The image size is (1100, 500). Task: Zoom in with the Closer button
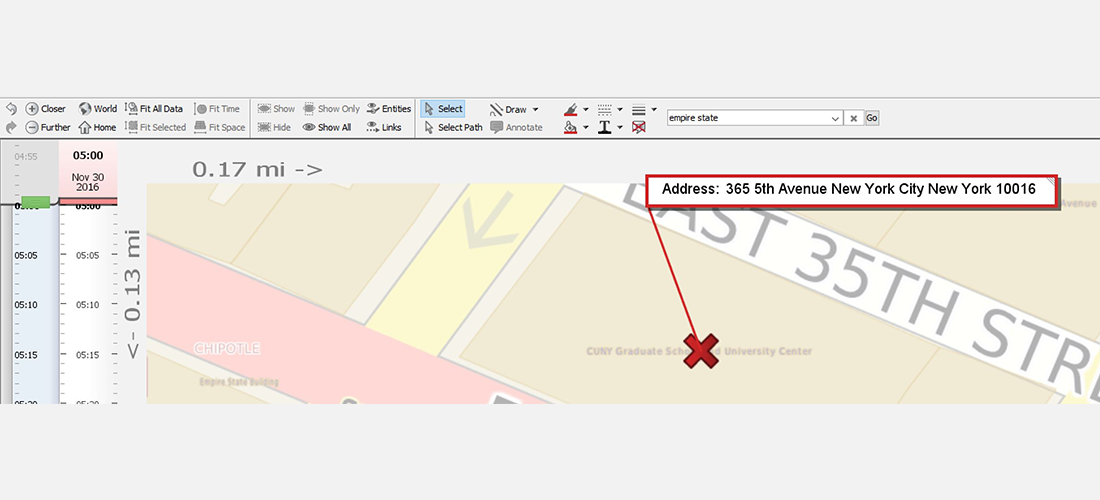pyautogui.click(x=46, y=109)
